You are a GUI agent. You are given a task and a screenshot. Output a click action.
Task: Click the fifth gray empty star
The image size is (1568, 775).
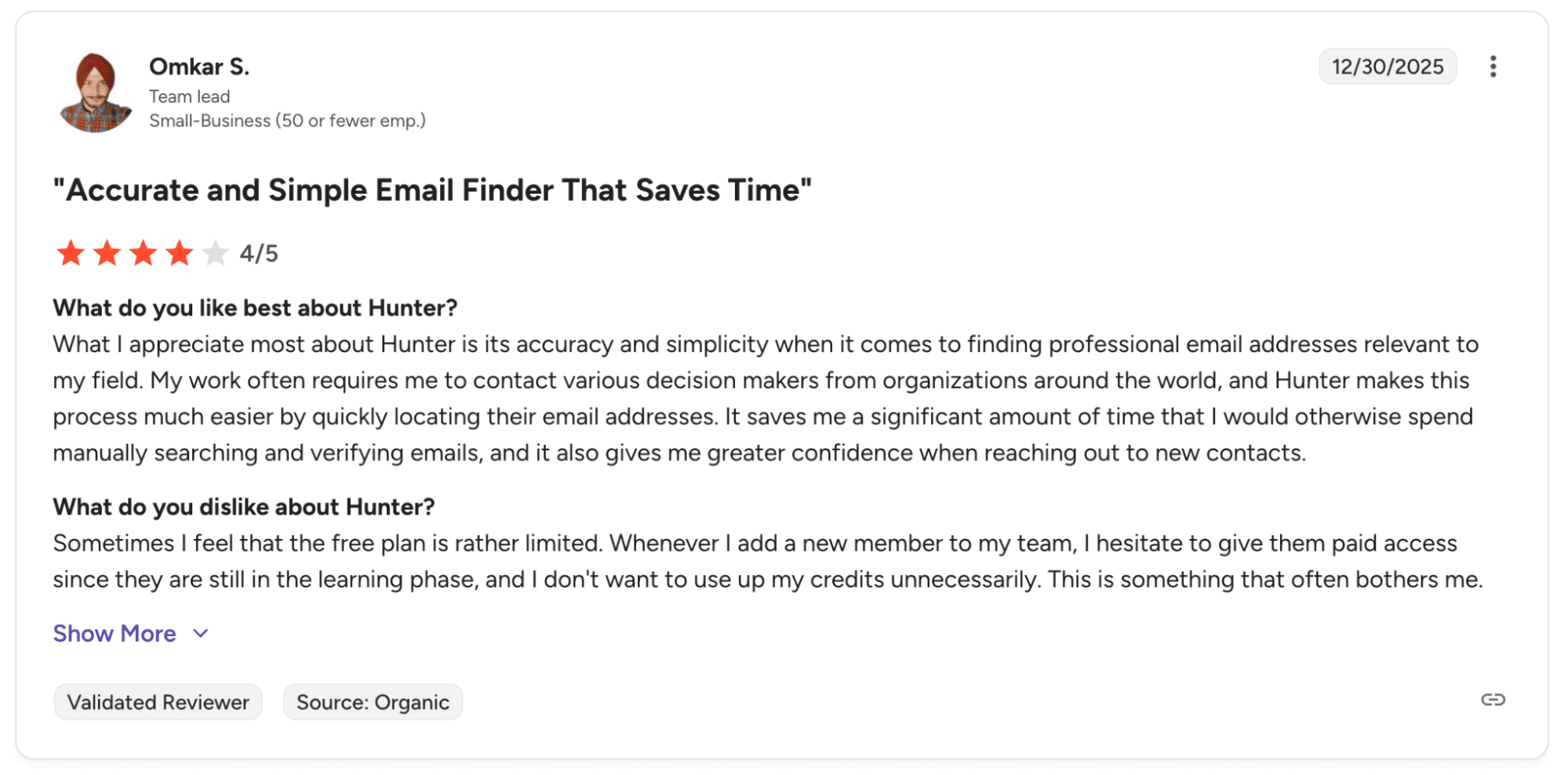215,253
